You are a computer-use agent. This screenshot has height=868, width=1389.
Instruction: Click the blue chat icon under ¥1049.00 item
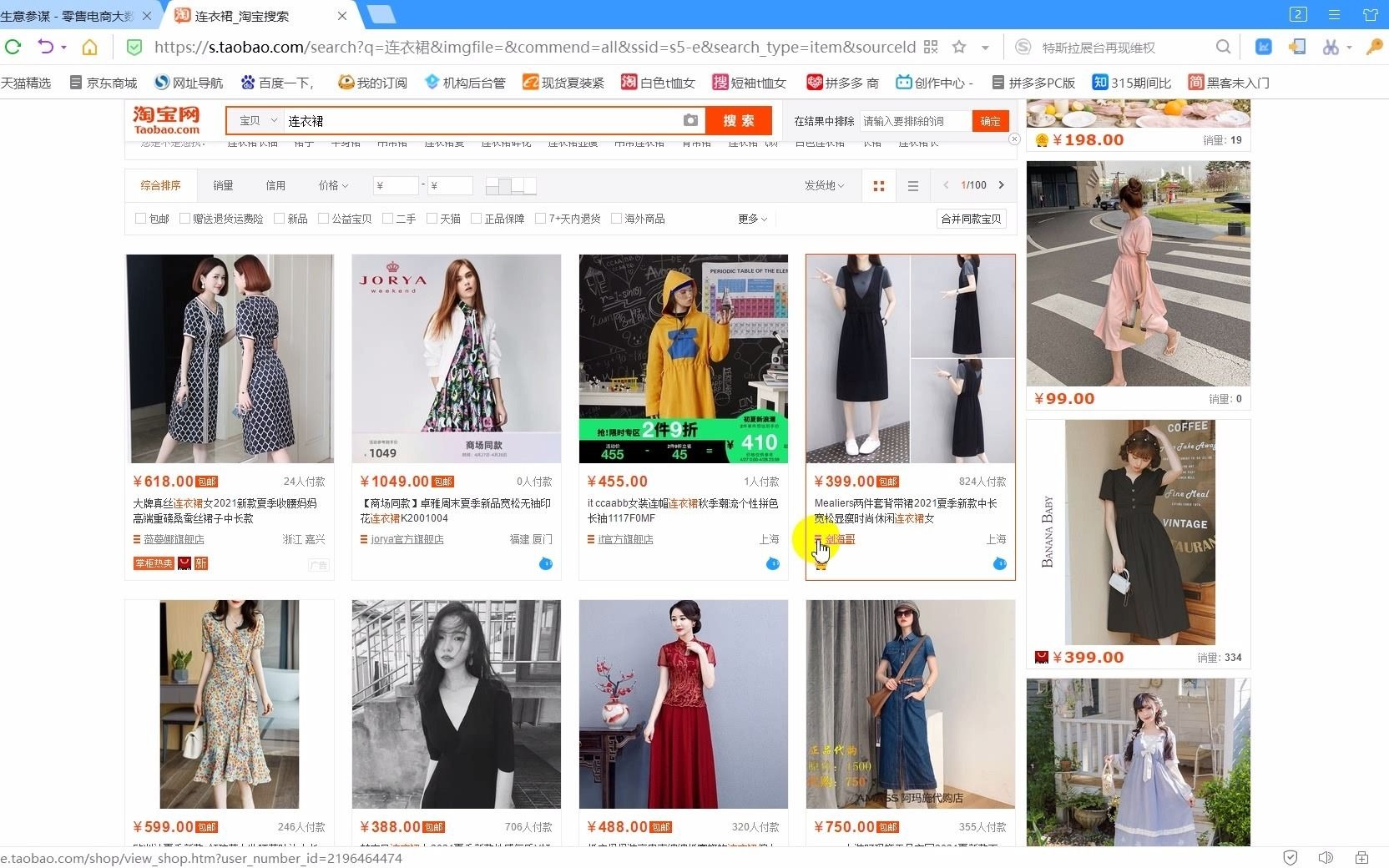tap(545, 563)
